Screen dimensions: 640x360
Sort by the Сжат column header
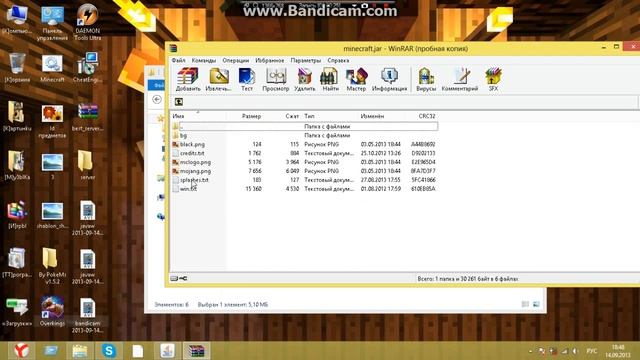click(292, 116)
